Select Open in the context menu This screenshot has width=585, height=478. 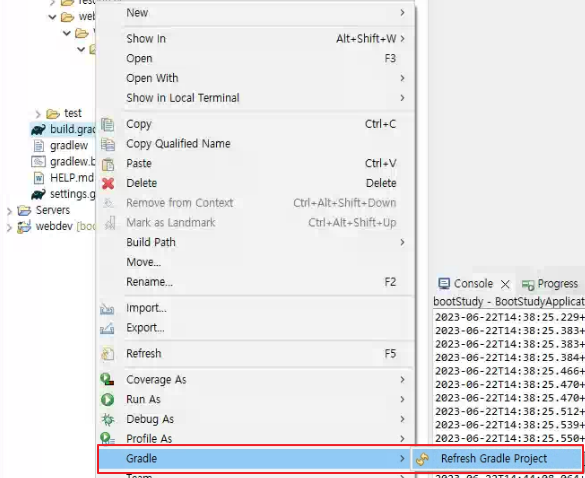(256, 59)
